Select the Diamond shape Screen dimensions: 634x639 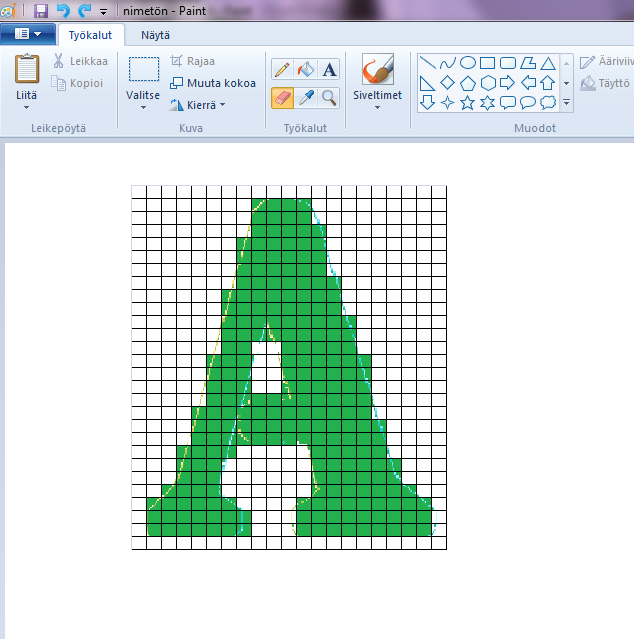[x=447, y=83]
